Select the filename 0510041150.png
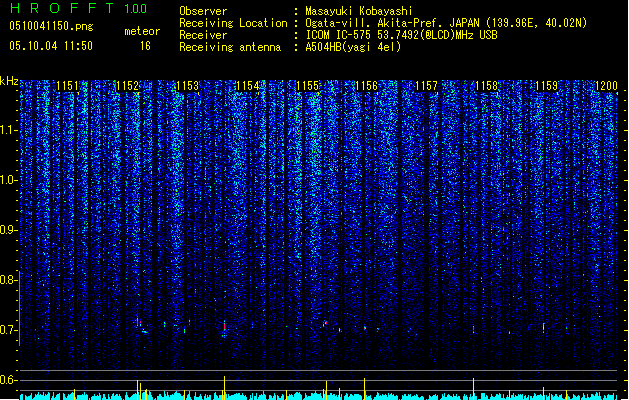Image resolution: width=629 pixels, height=400 pixels. 51,26
